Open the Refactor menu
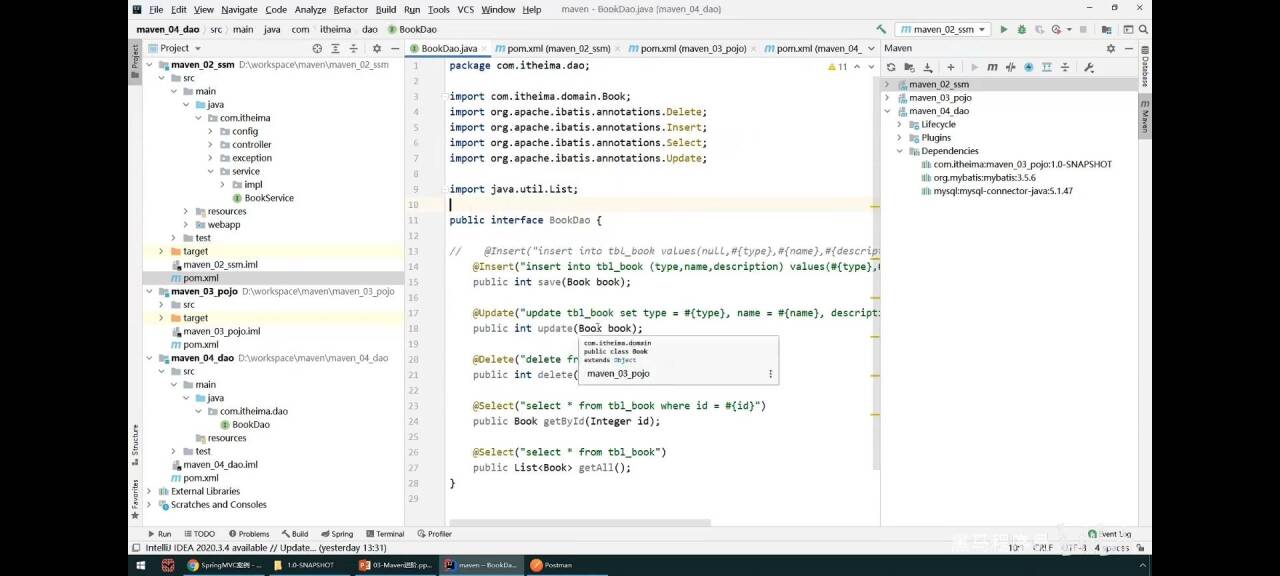The height and width of the screenshot is (576, 1280). [x=350, y=10]
